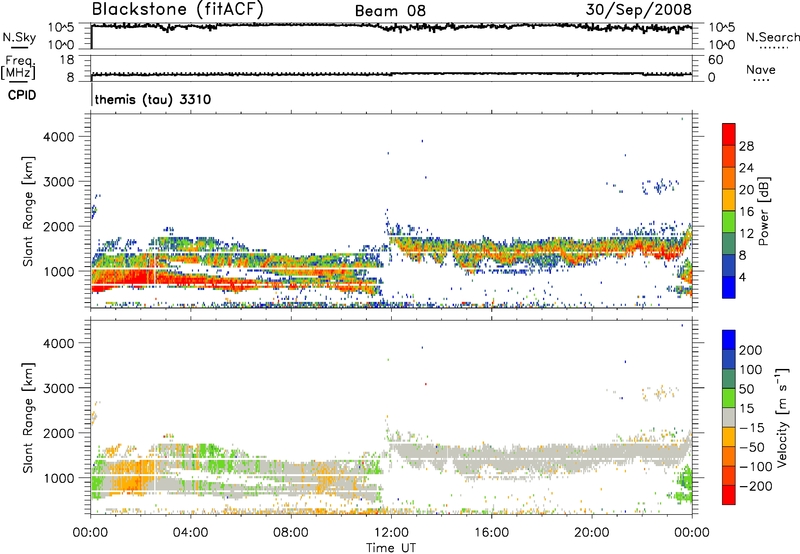Image resolution: width=800 pixels, height=554 pixels.
Task: Click the bright green segment of Velocity colorbar
Action: [729, 398]
